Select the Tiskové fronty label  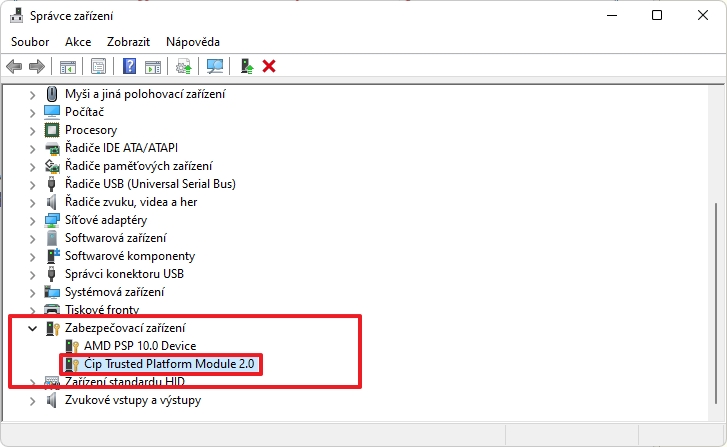[102, 310]
